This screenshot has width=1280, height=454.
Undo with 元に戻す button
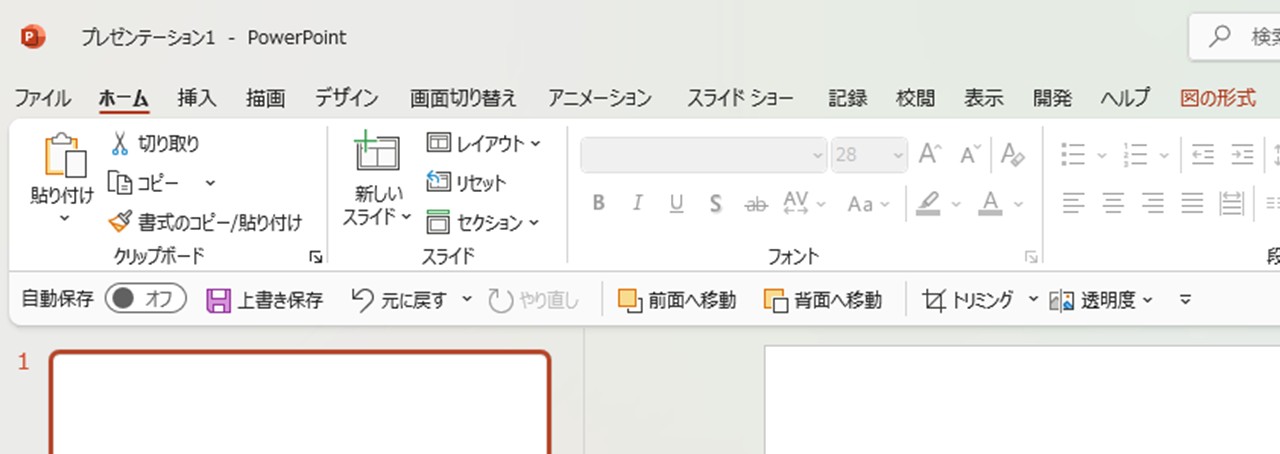click(400, 299)
